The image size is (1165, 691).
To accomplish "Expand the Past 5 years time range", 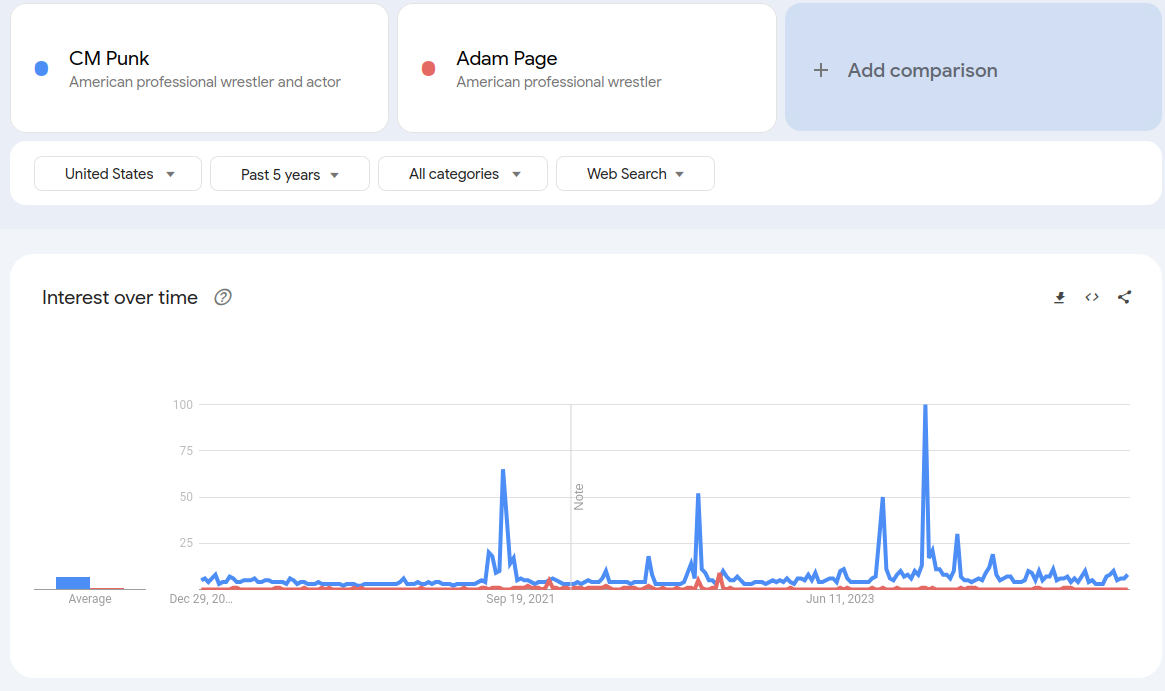I will (290, 174).
